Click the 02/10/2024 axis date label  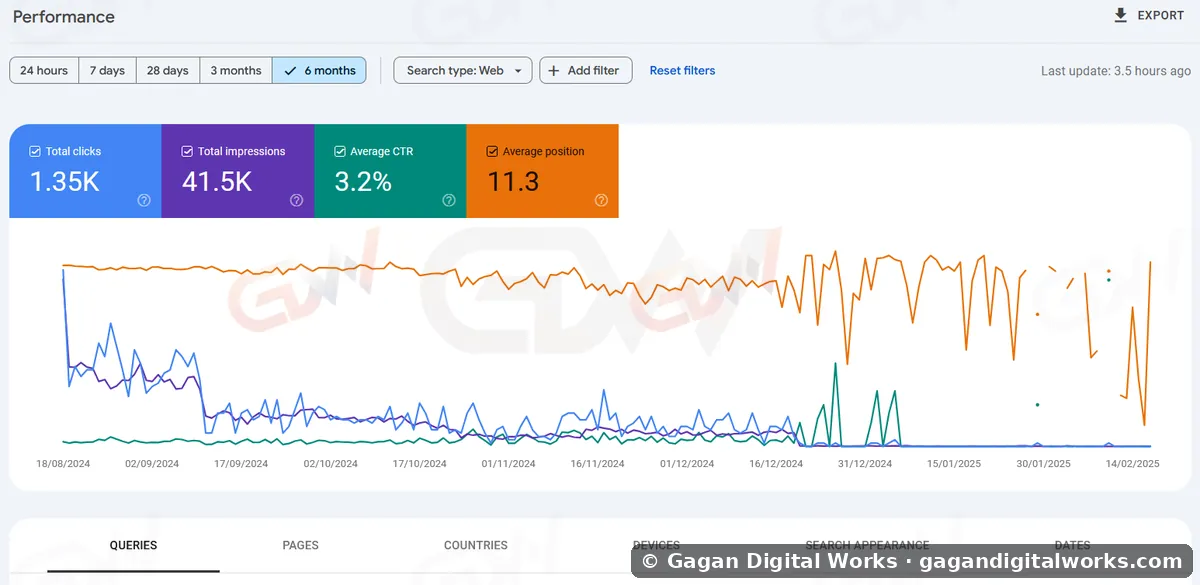pyautogui.click(x=330, y=464)
